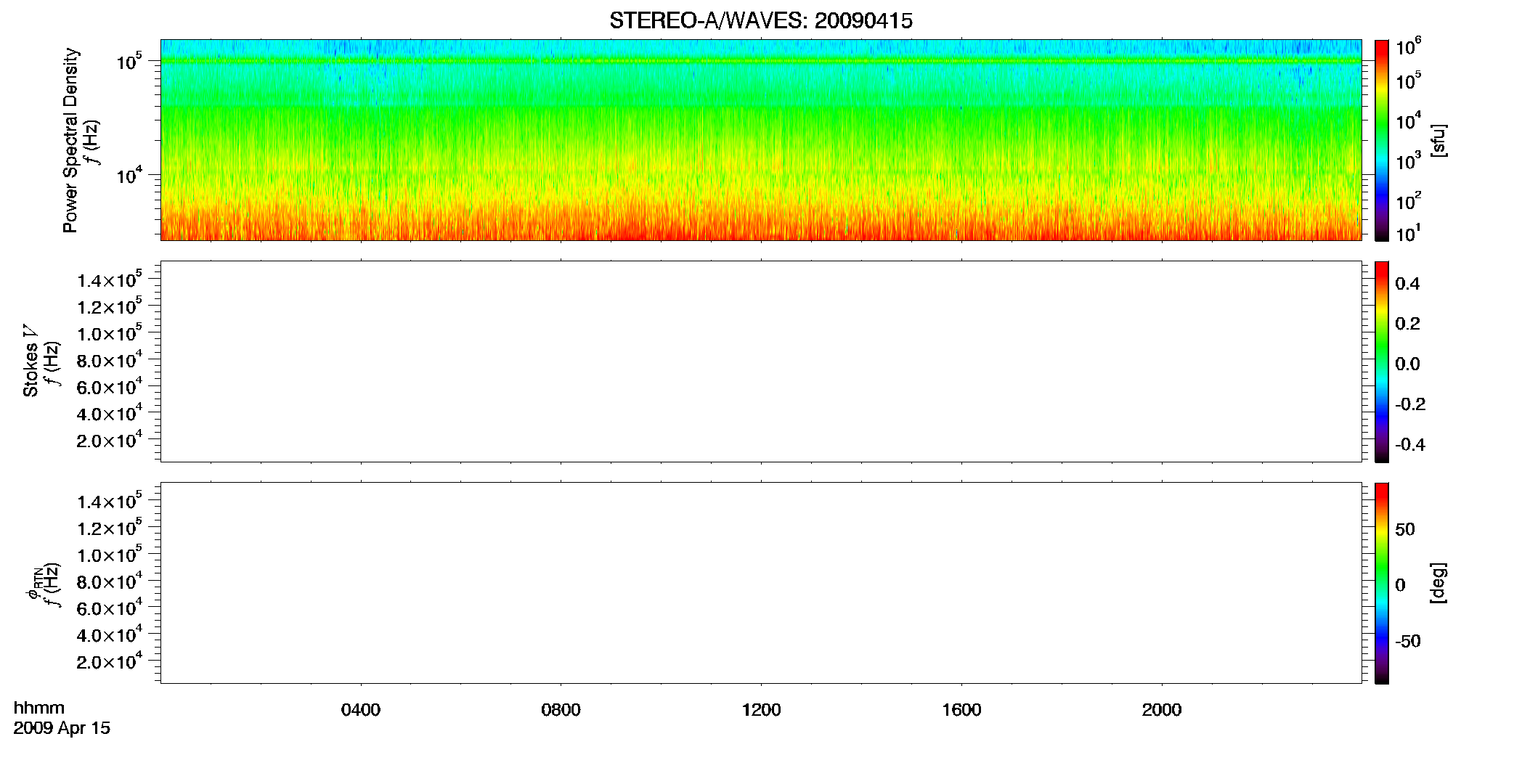Screen dimensions: 1522x784
Task: Click the red band in the spectrogram
Action: tap(761, 226)
